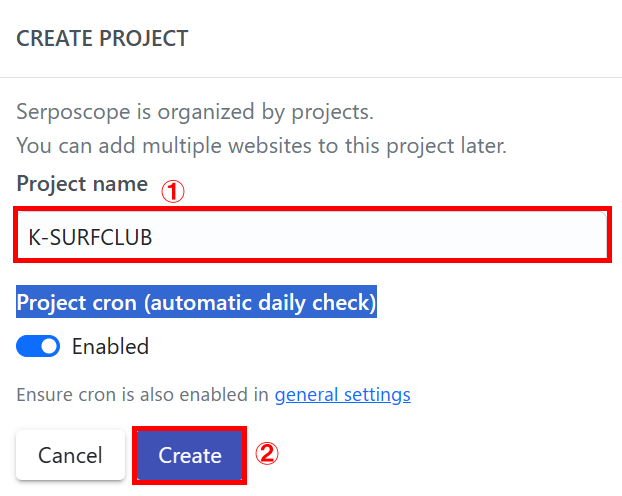
Task: Click the Project name label
Action: [82, 184]
